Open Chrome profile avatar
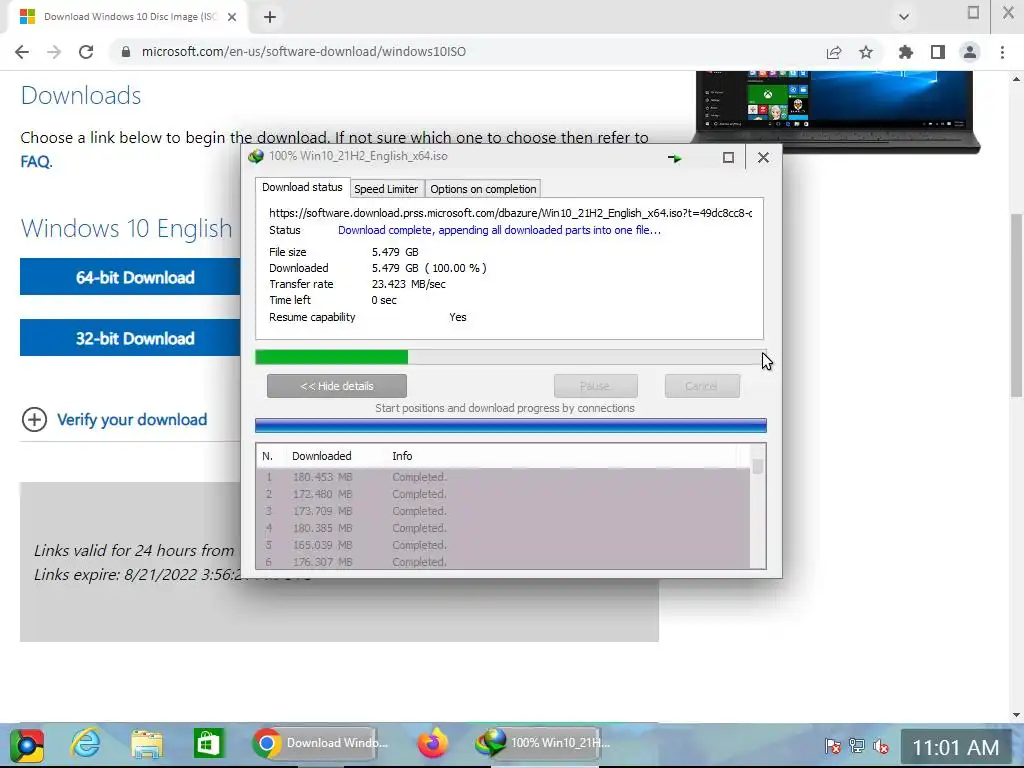Screen dimensions: 1024x768 click(970, 52)
